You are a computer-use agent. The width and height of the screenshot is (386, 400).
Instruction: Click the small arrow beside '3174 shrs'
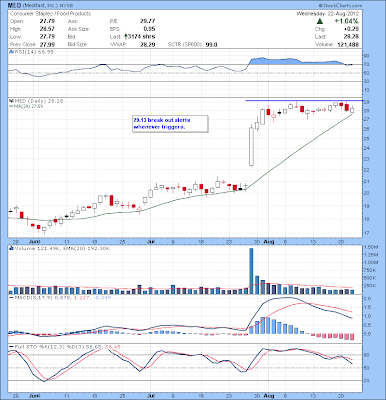coord(126,36)
